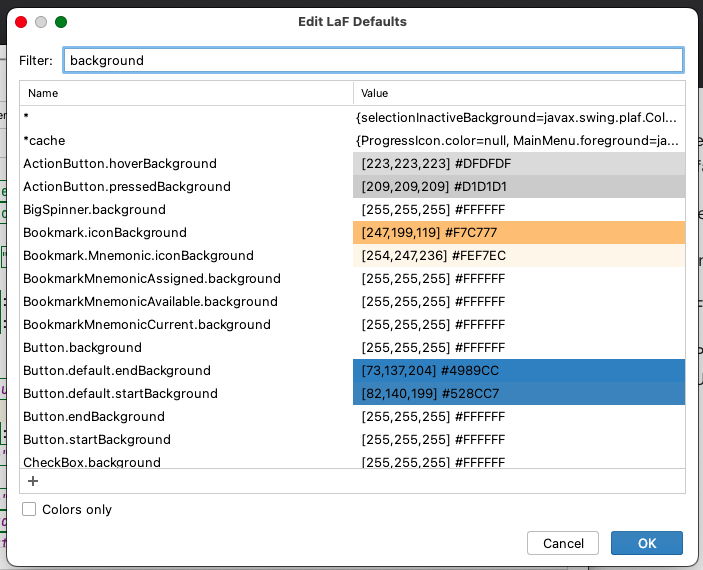Select the Button.default.startBackground value cell

click(519, 394)
